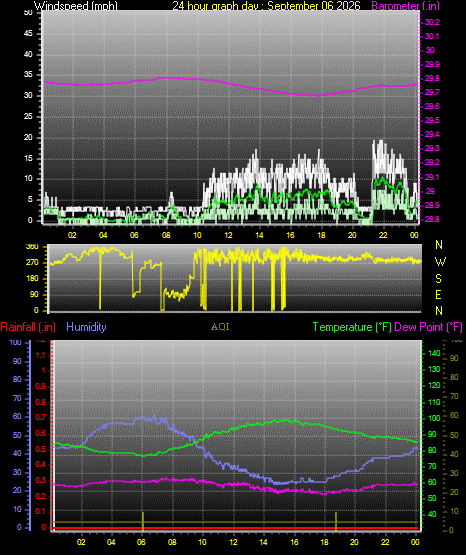This screenshot has height=555, width=466.
Task: Click the Windspeed (mph) axis title
Action: [76, 6]
